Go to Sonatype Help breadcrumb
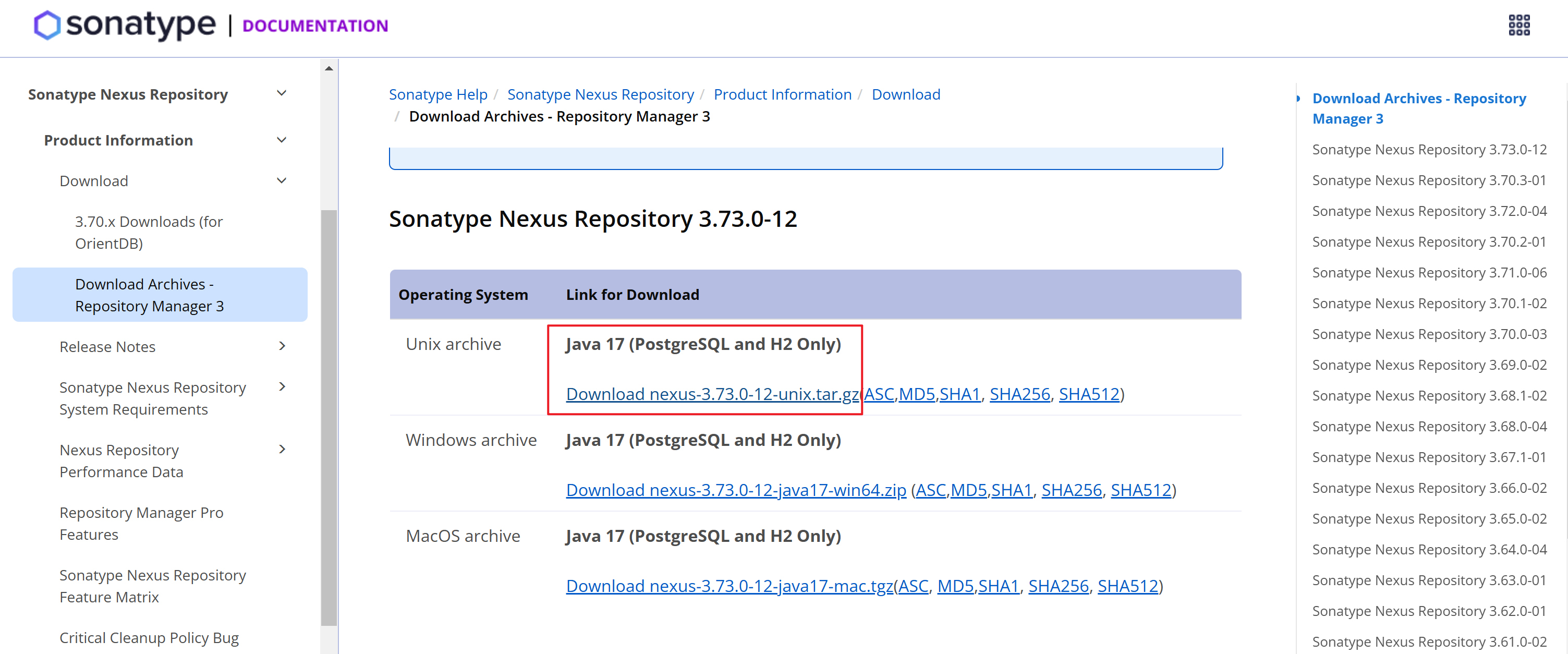 coord(438,94)
